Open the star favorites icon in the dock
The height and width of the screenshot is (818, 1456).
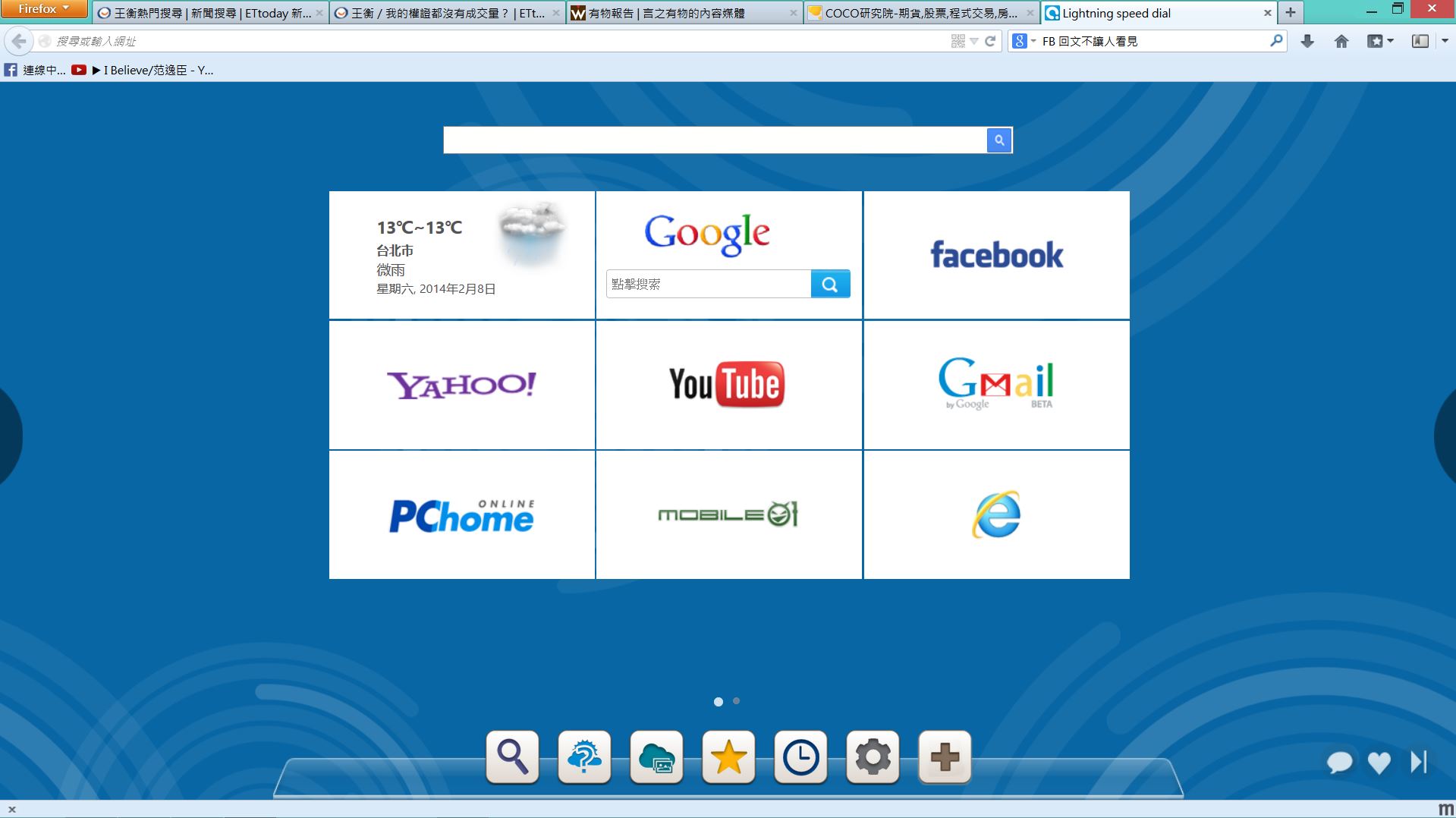pyautogui.click(x=728, y=757)
